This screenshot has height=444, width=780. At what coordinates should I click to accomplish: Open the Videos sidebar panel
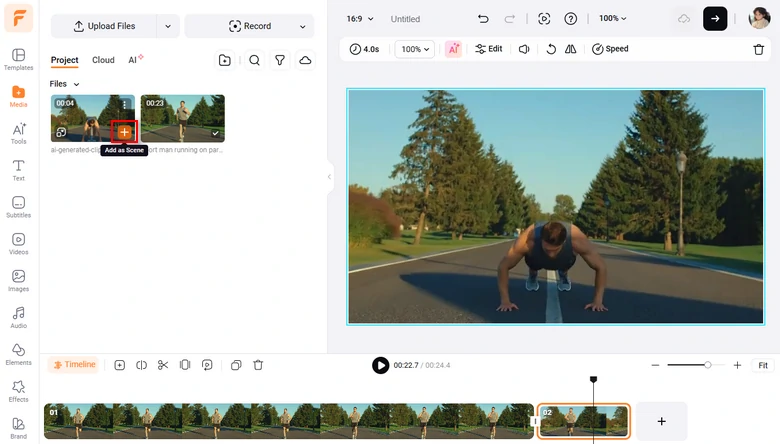18,244
